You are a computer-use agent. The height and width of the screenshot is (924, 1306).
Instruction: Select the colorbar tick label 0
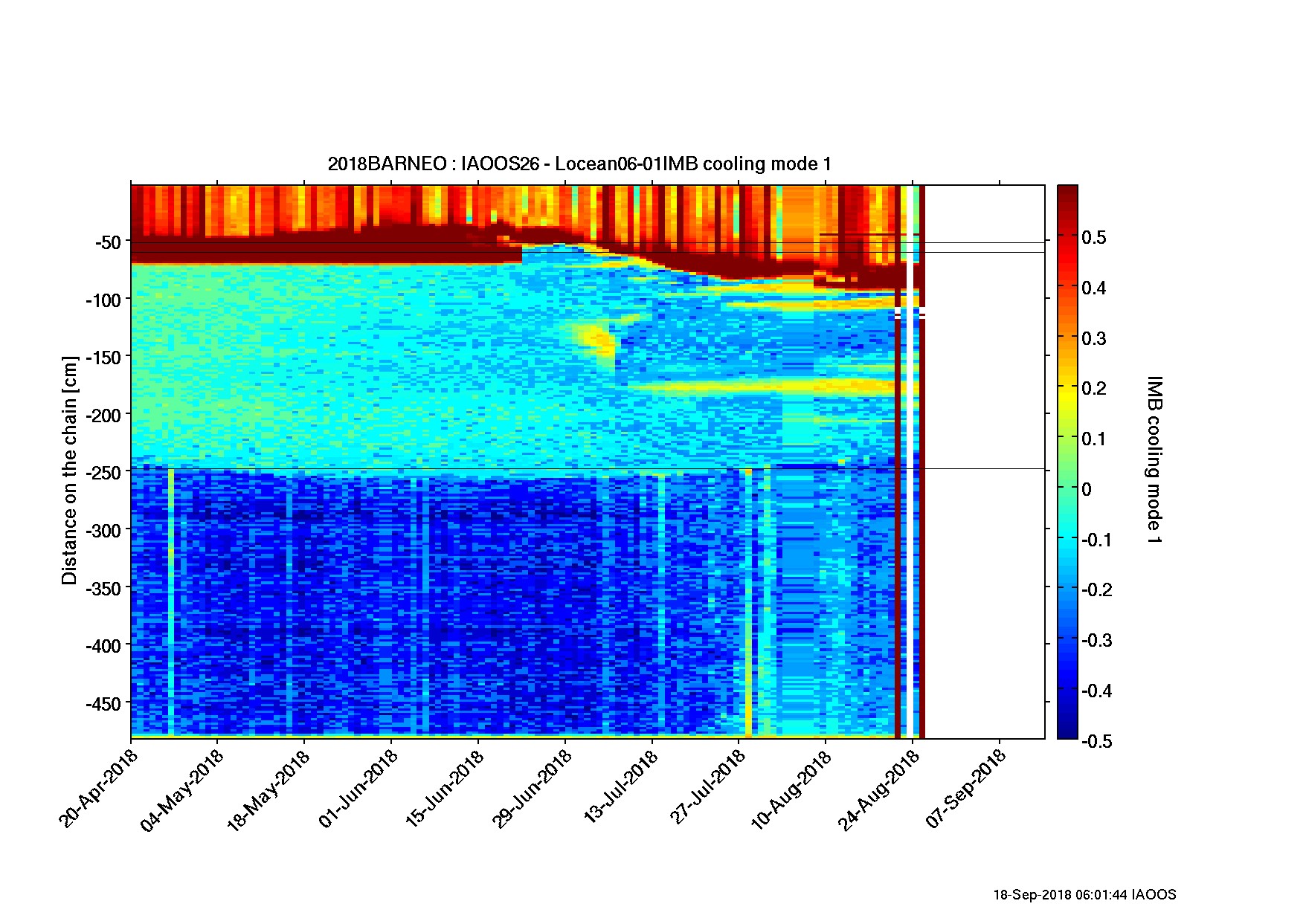pos(1087,489)
